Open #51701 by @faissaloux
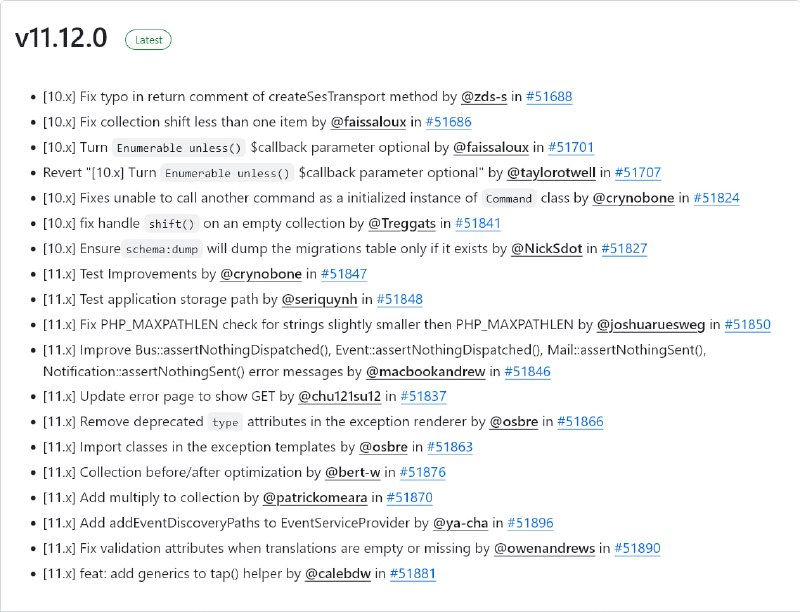 (571, 147)
